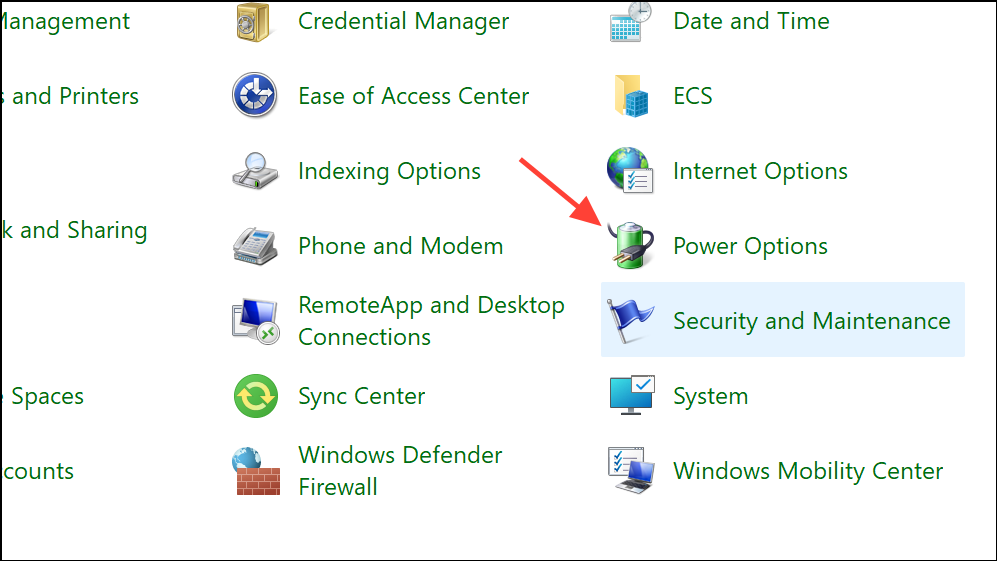
Task: Click the Indexing Options text link
Action: point(389,172)
